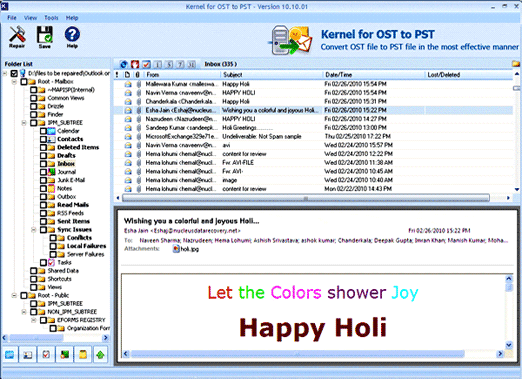Open the File menu
Image resolution: width=522 pixels, height=379 pixels.
[12, 18]
